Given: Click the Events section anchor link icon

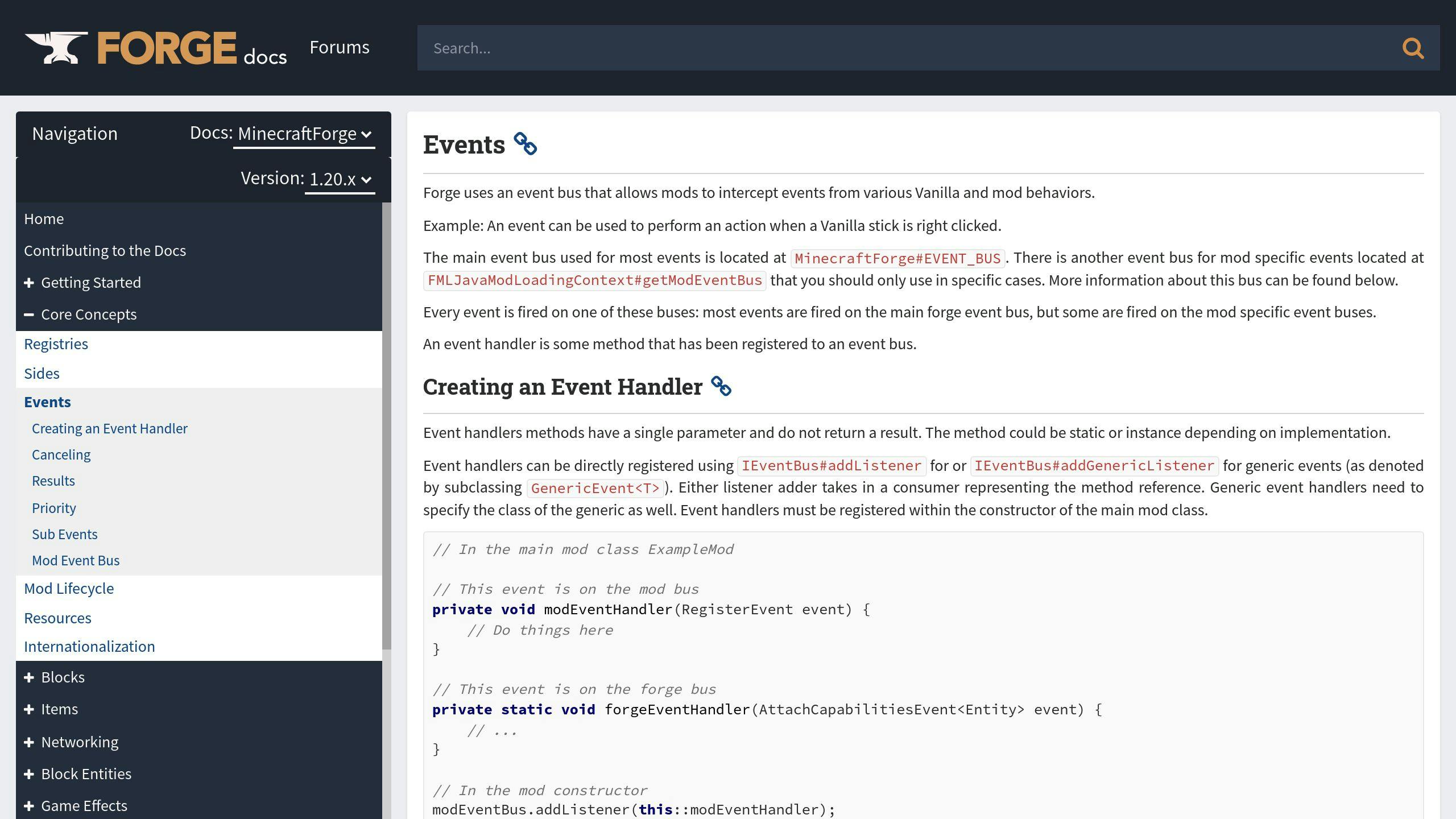Looking at the screenshot, I should coord(525,144).
